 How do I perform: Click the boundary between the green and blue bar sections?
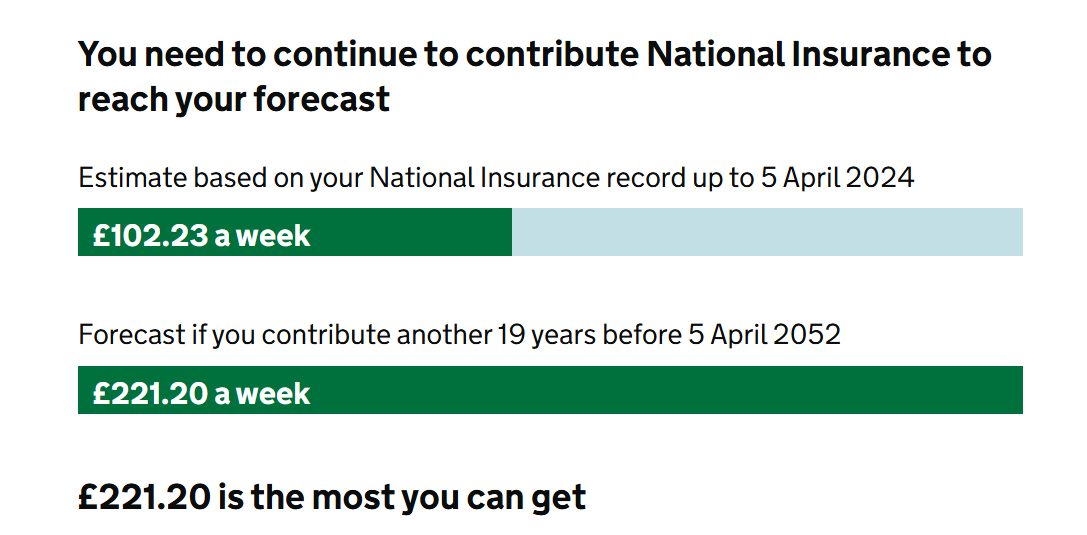click(512, 232)
